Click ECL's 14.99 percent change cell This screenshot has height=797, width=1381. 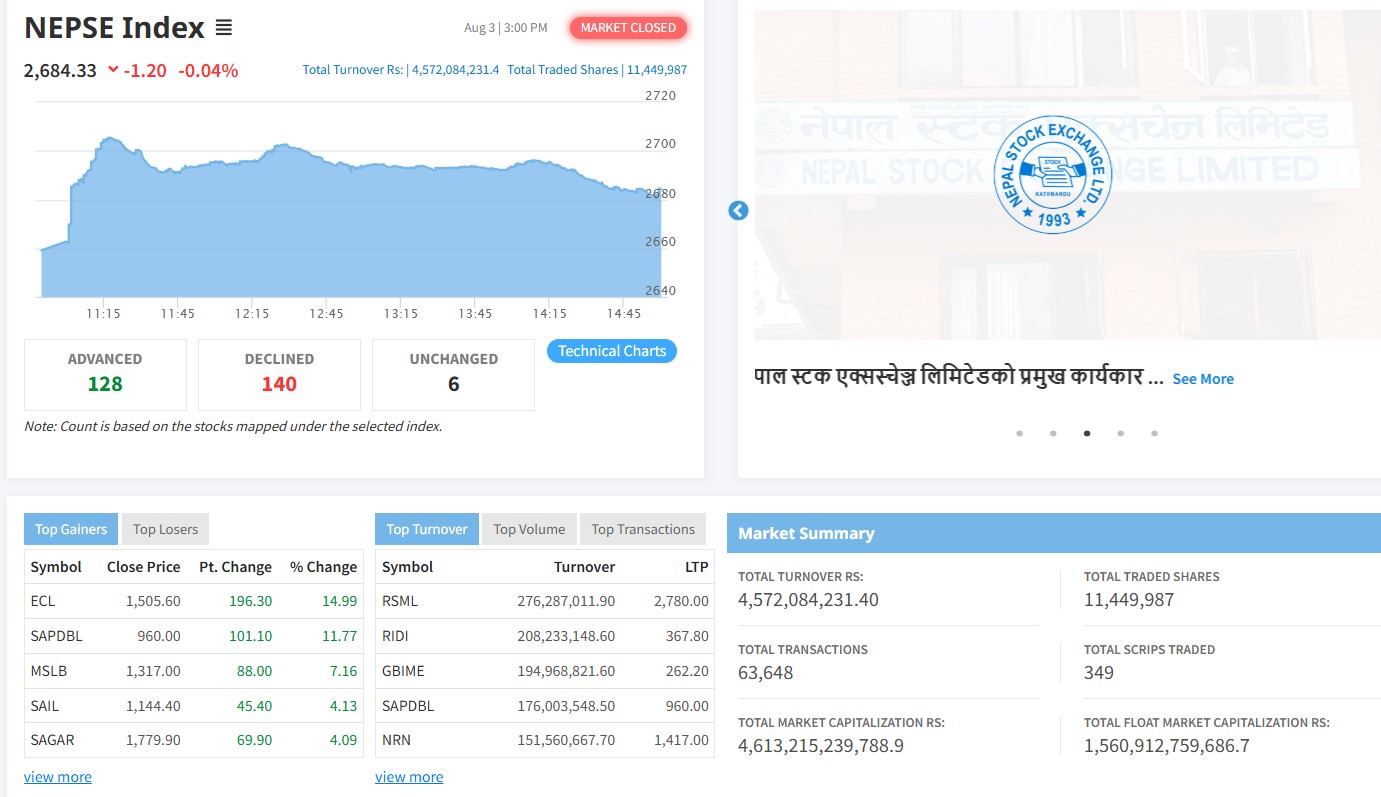point(340,601)
